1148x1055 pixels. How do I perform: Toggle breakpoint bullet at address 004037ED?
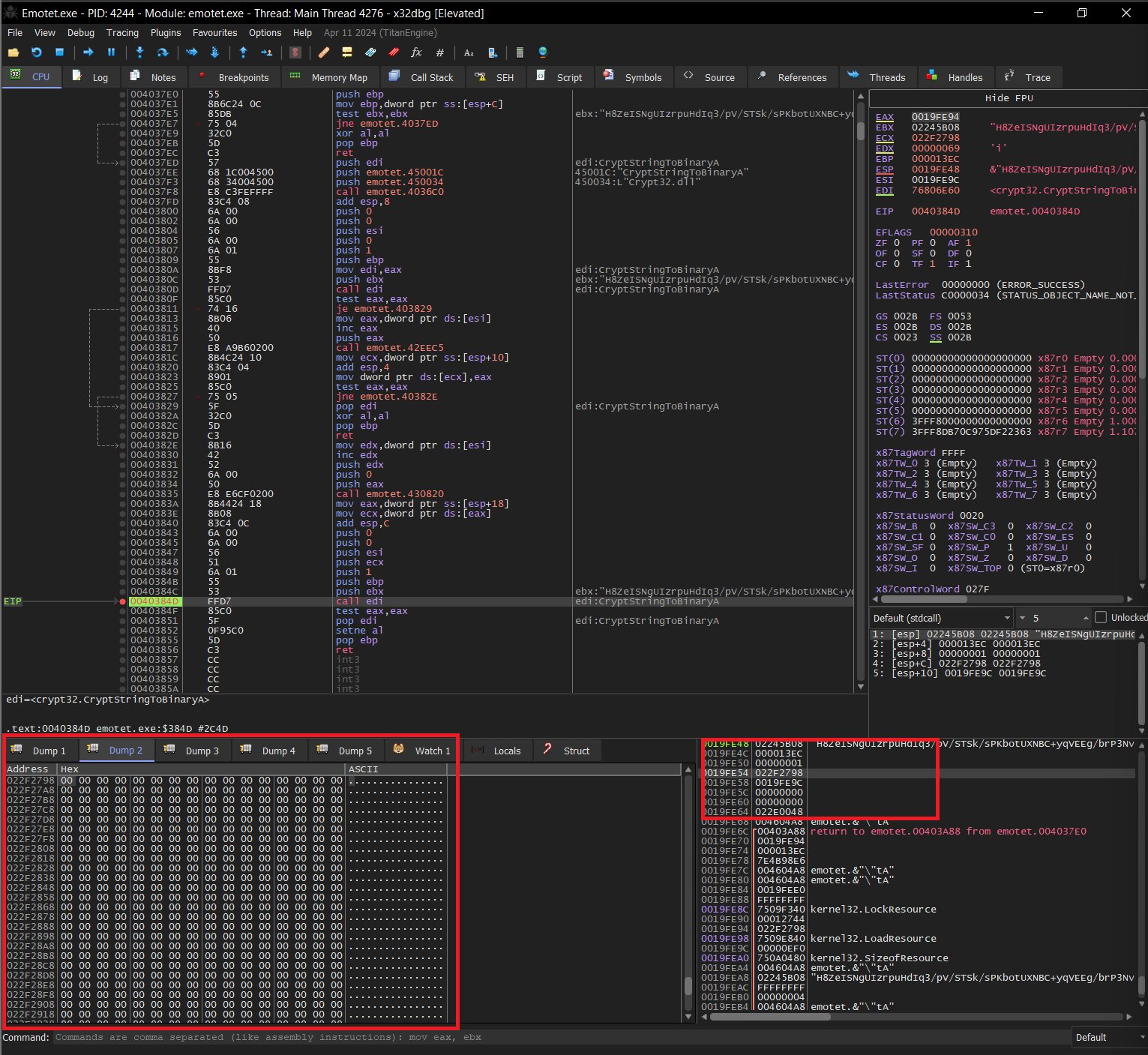point(122,163)
